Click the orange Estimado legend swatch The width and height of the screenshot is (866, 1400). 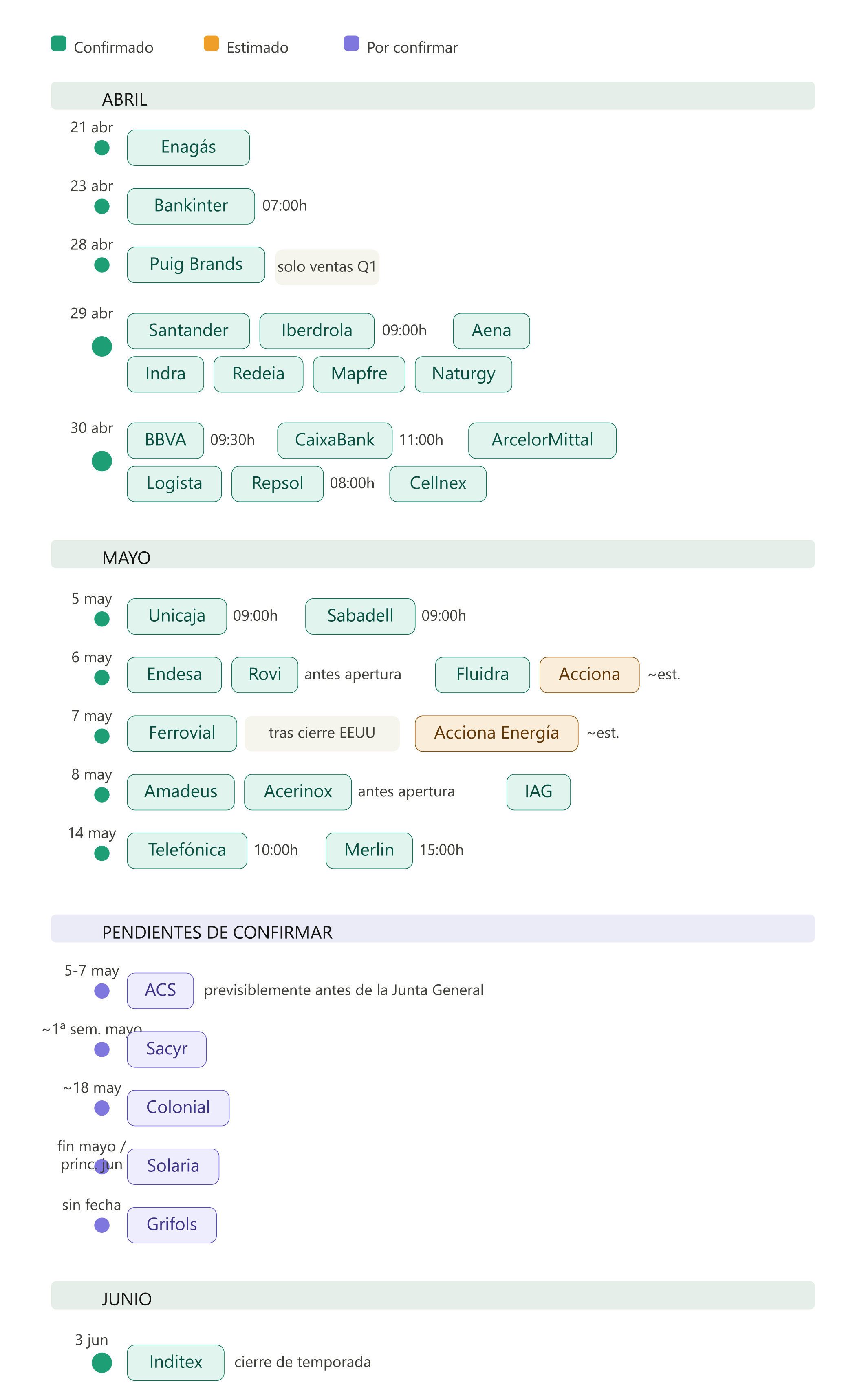(211, 44)
